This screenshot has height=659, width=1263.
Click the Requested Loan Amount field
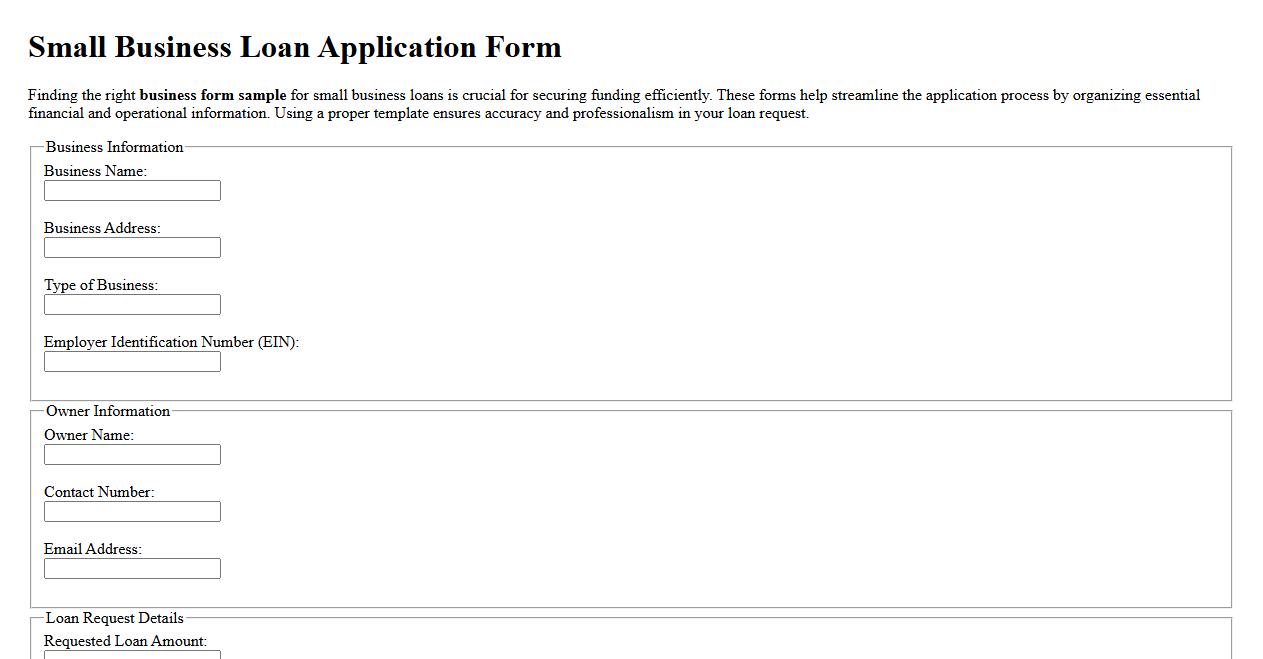click(131, 655)
